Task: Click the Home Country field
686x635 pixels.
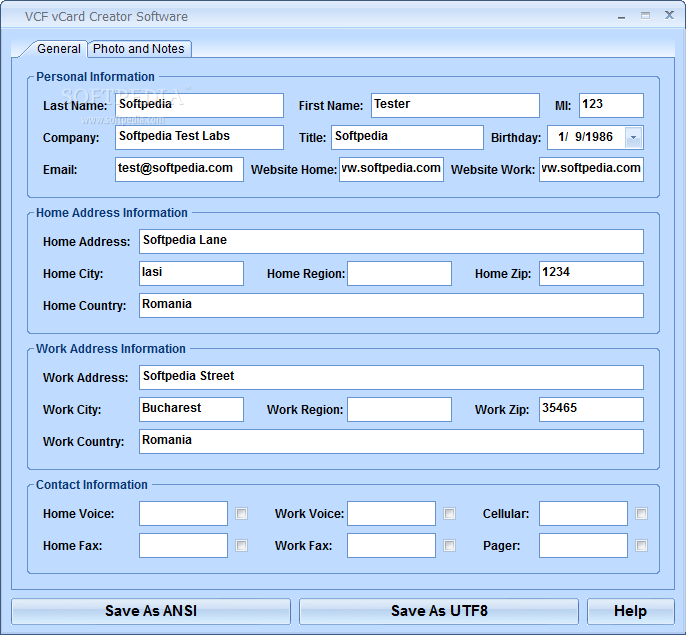Action: pos(391,305)
